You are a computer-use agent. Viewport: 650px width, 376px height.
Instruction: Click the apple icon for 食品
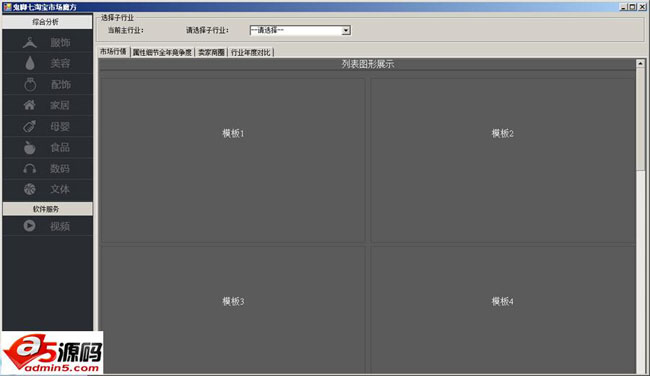[x=29, y=147]
